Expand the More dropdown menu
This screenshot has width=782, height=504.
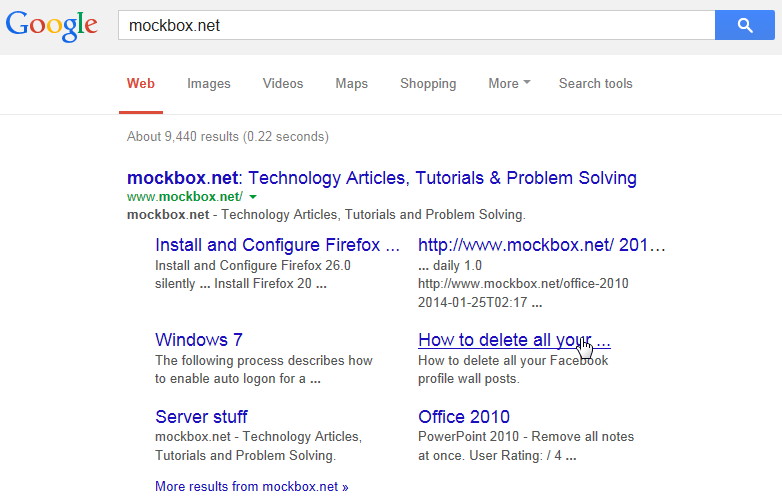509,84
